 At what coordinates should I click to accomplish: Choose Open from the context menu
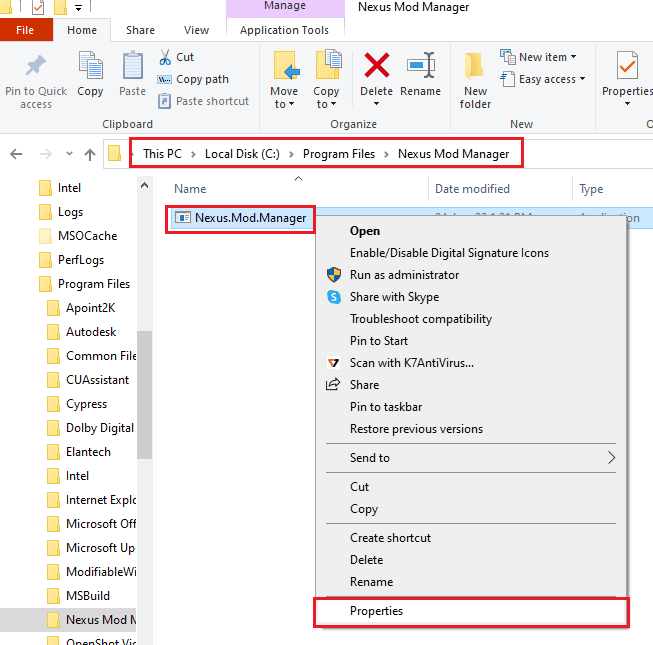click(471, 231)
